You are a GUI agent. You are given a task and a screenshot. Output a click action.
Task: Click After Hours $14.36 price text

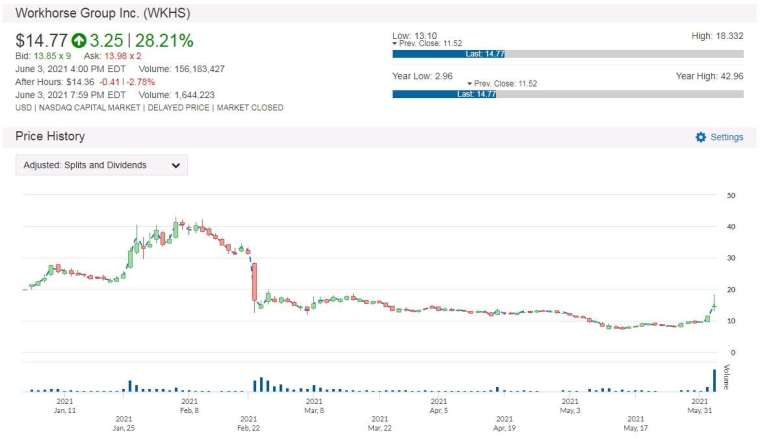(x=55, y=82)
